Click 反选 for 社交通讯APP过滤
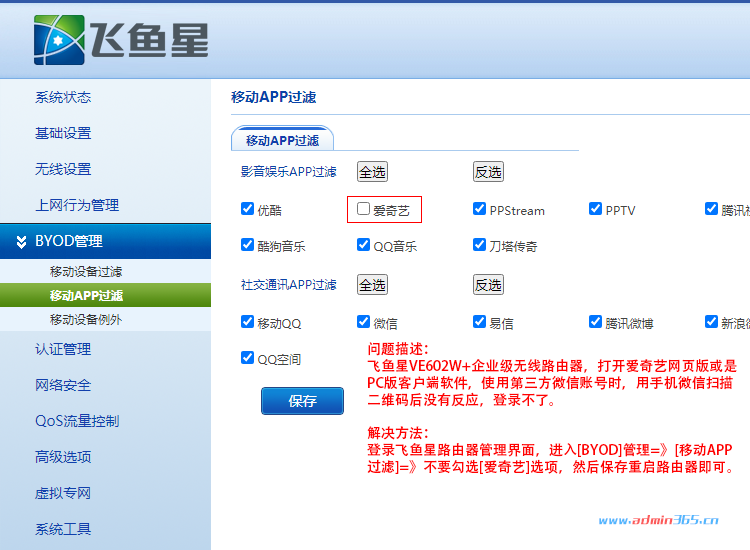The width and height of the screenshot is (750, 550). click(488, 285)
